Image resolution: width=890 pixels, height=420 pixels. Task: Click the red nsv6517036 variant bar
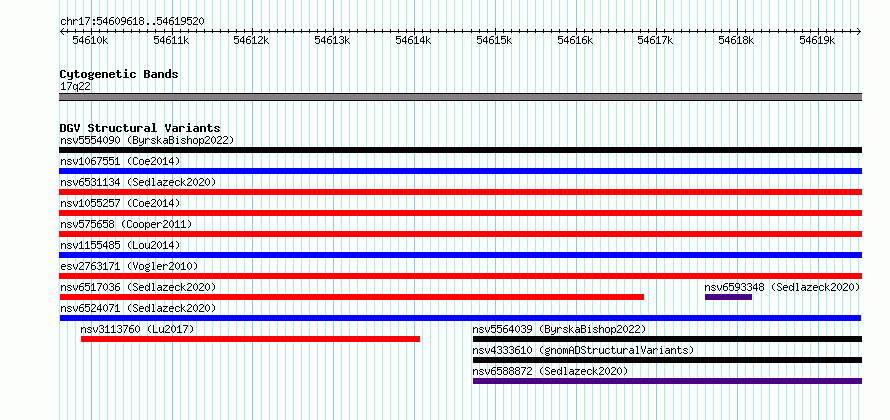point(352,297)
